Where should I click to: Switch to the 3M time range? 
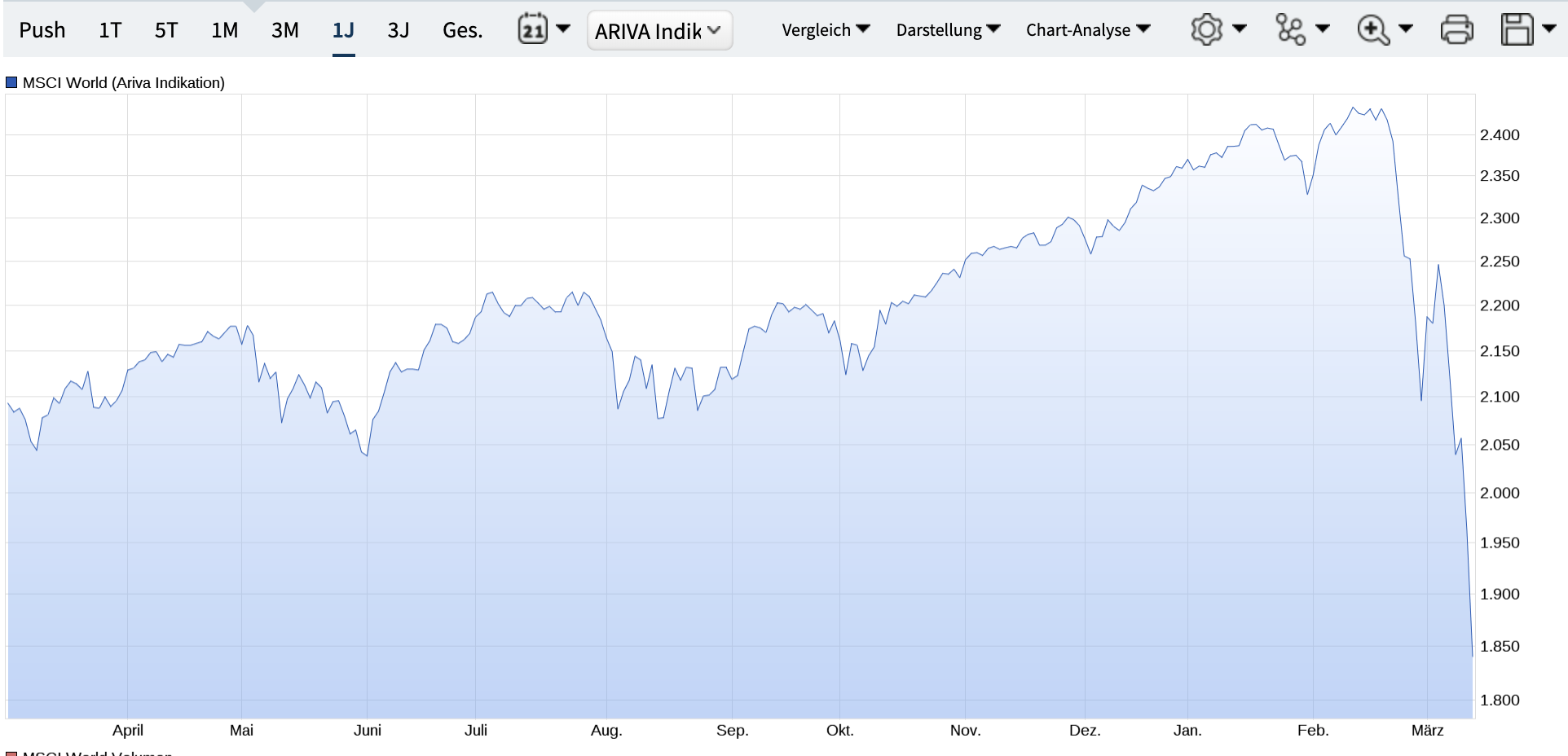[284, 30]
